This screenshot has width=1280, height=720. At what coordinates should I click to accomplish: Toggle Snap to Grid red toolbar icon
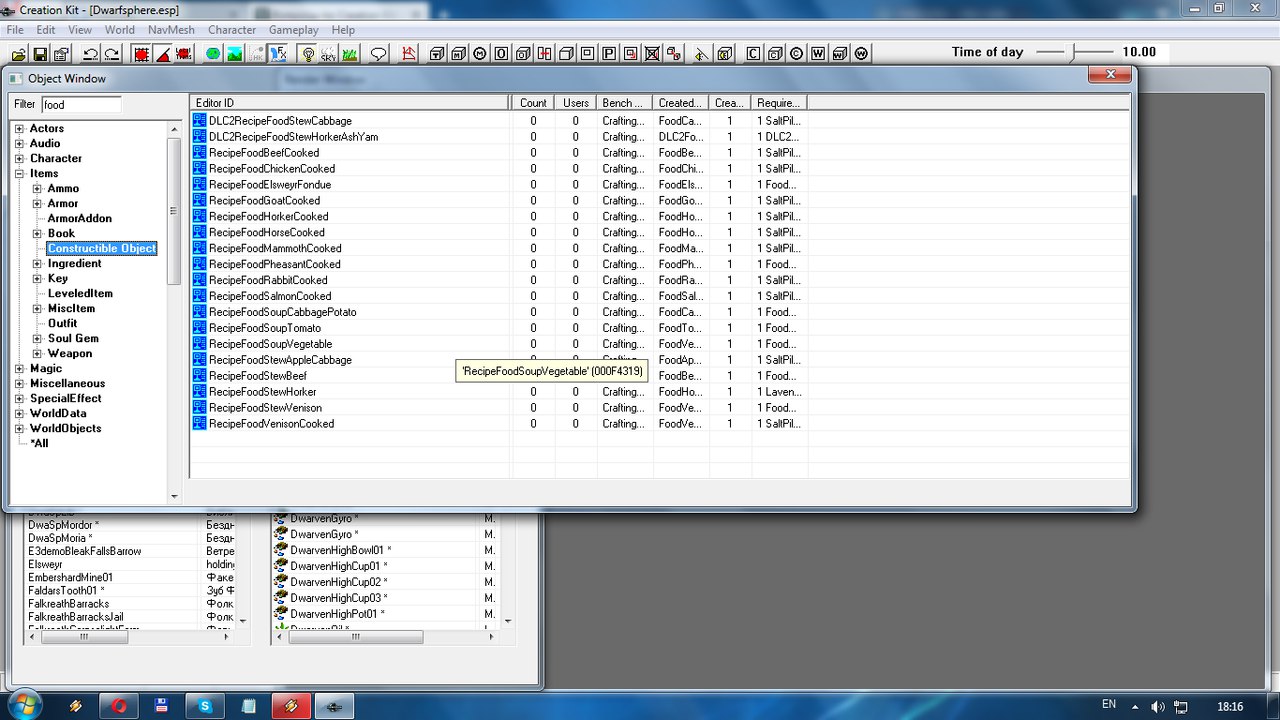141,53
